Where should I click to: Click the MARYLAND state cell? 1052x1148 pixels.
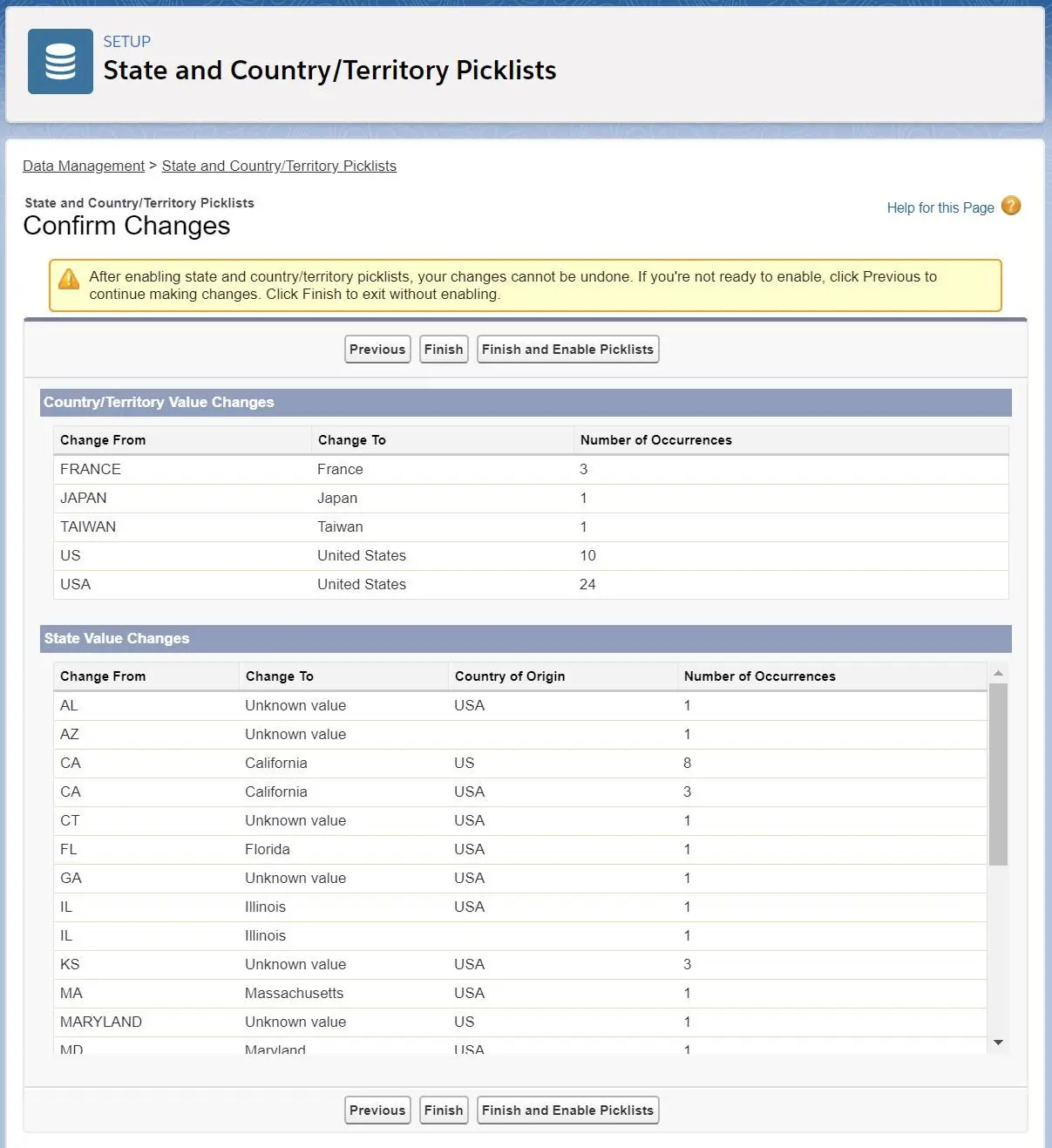(x=101, y=1022)
